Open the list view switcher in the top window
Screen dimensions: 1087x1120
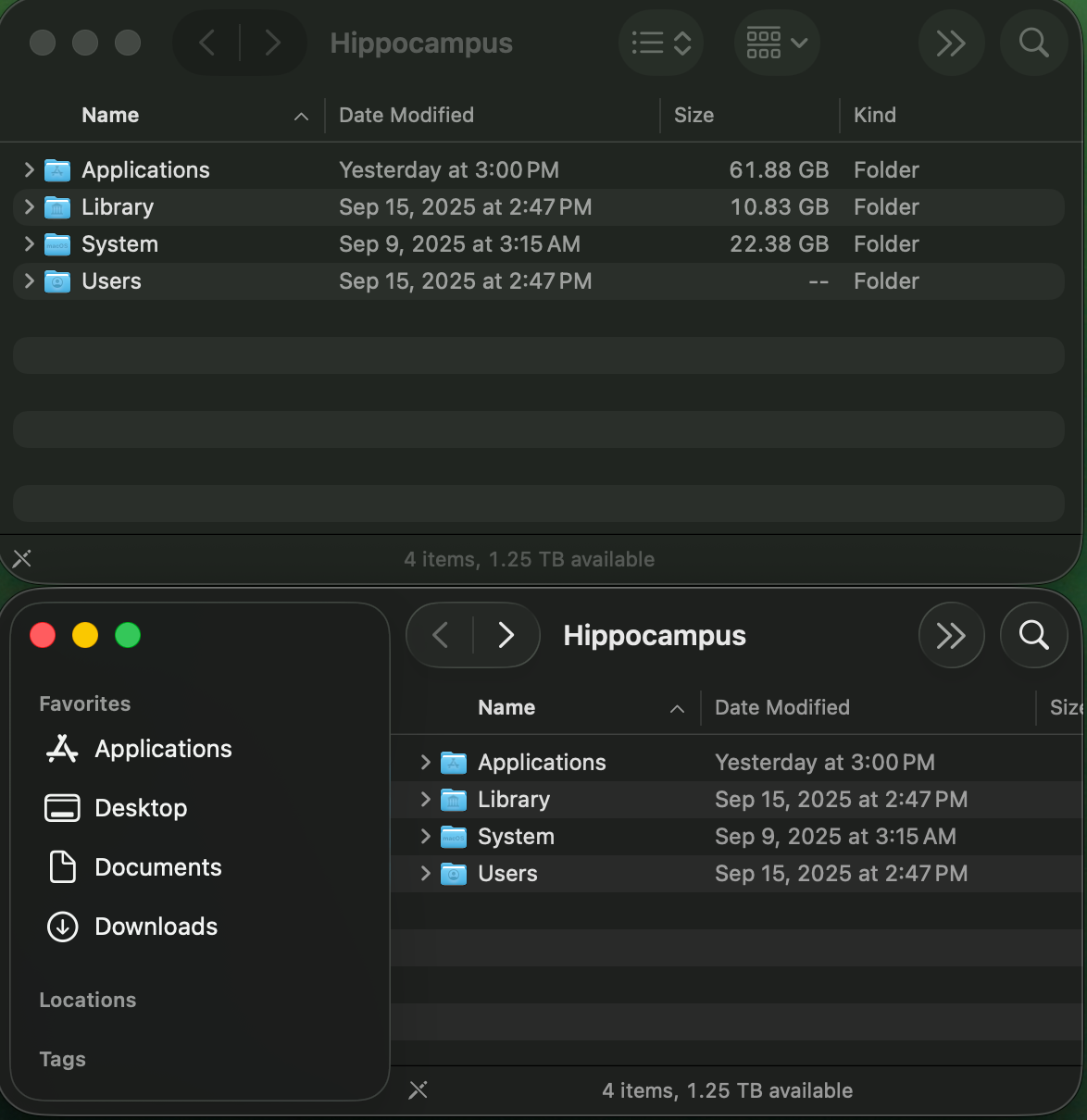tap(661, 43)
